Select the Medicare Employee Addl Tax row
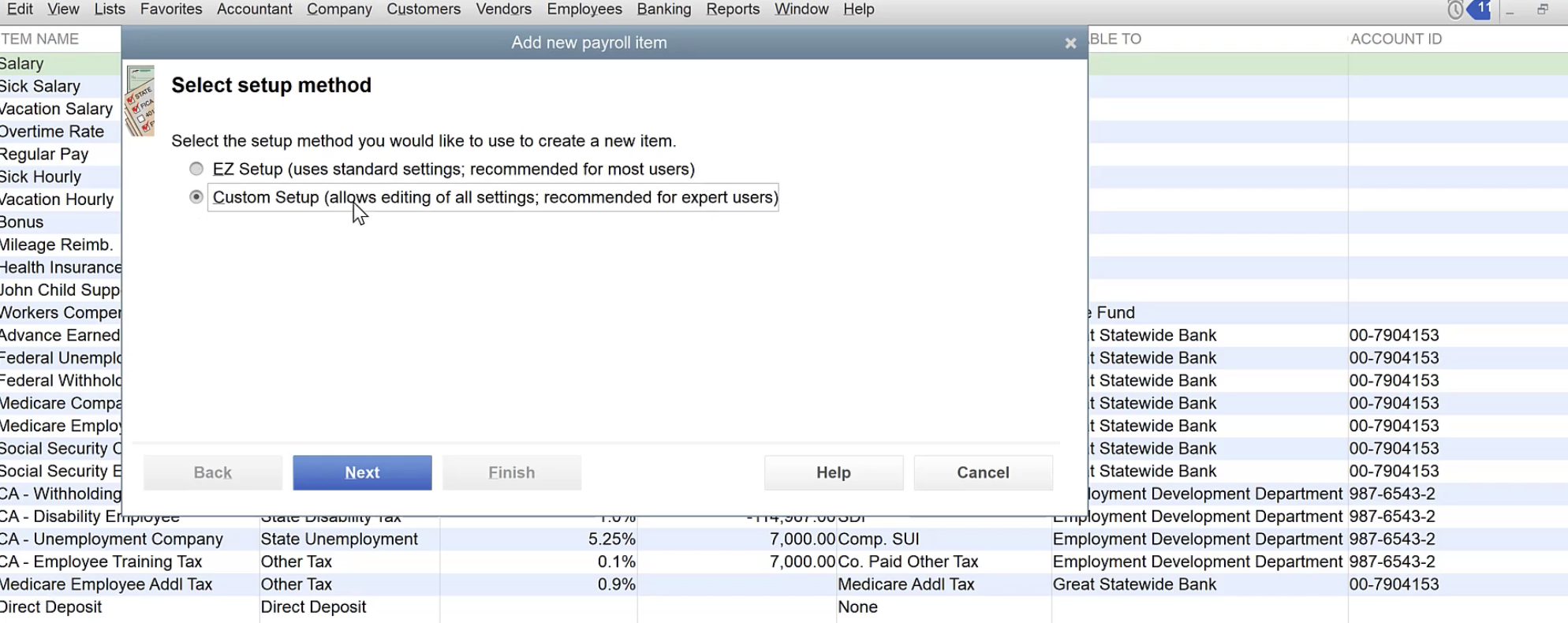1568x623 pixels. 106,584
